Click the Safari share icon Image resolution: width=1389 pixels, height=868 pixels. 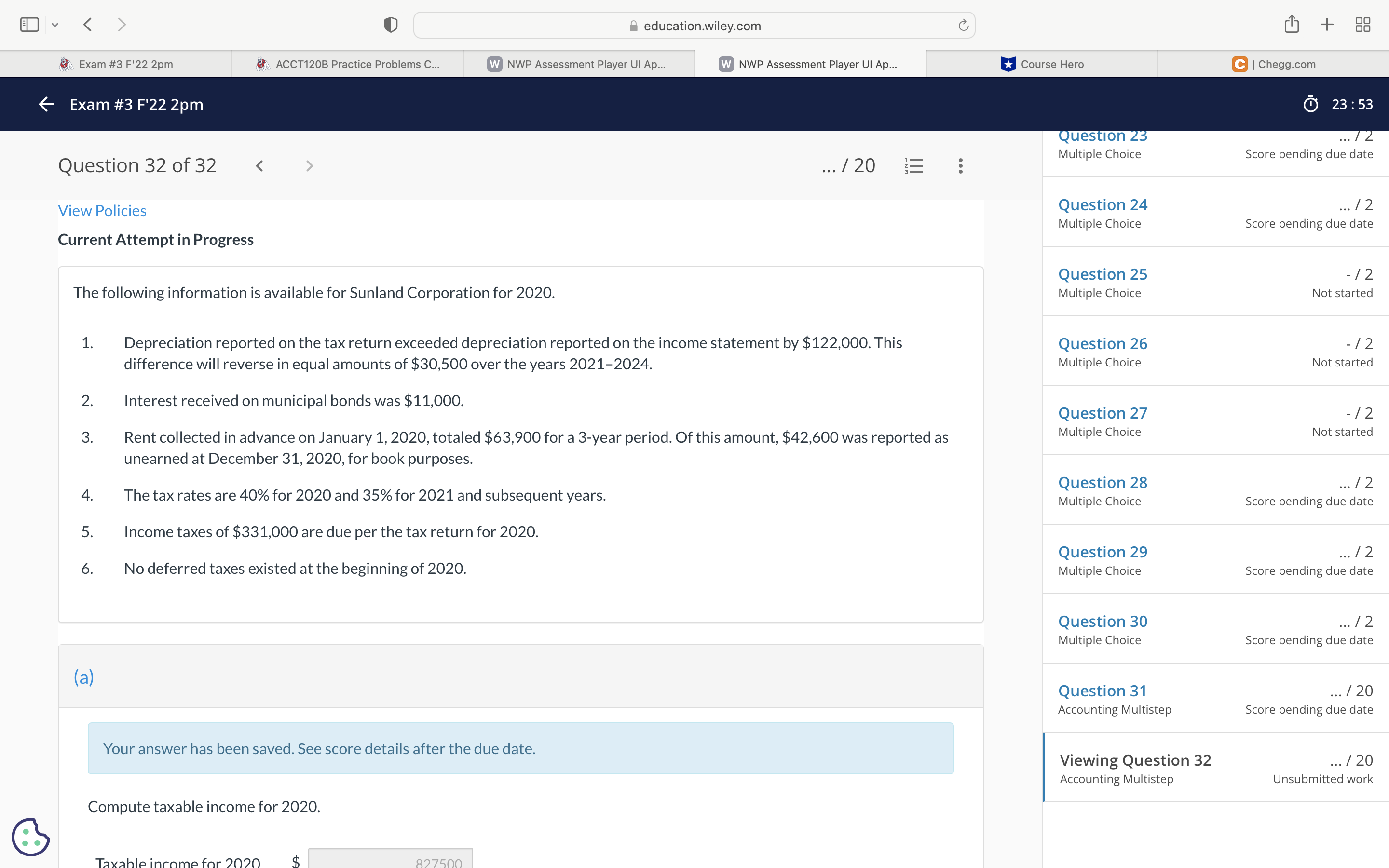coord(1291,25)
